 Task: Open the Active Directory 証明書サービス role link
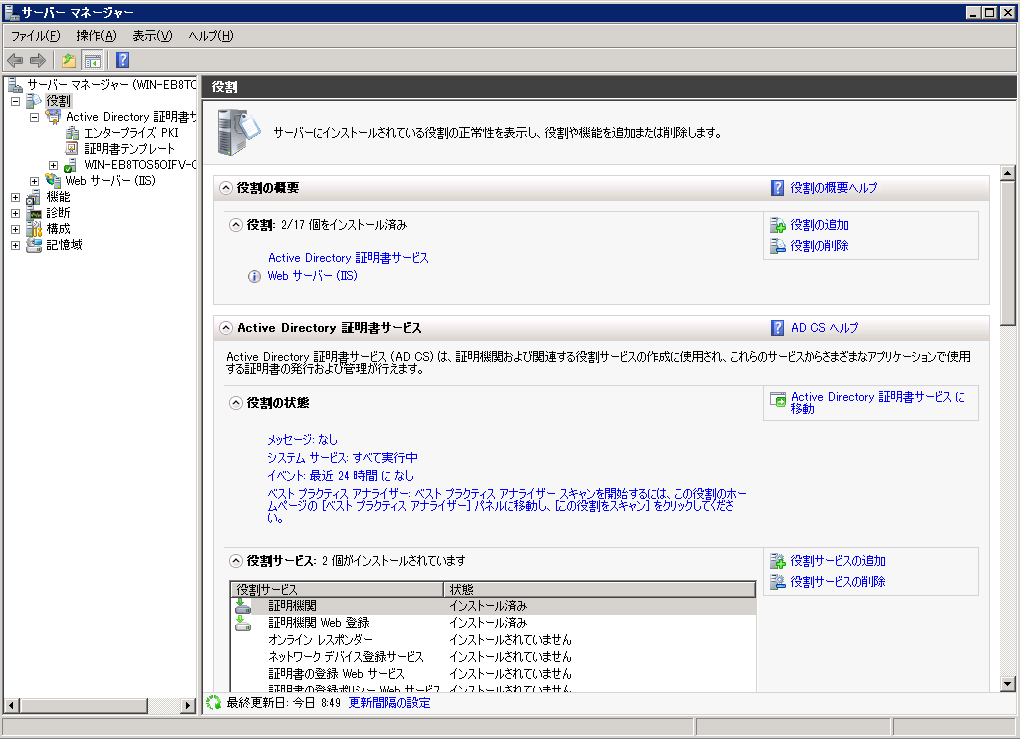point(349,258)
